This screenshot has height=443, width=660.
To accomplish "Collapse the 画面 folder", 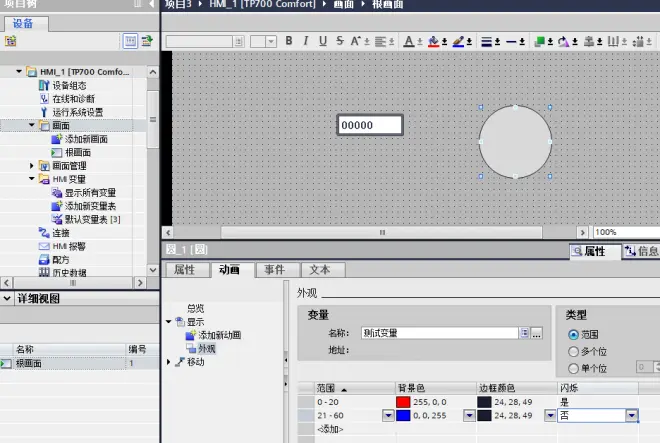I will point(32,125).
